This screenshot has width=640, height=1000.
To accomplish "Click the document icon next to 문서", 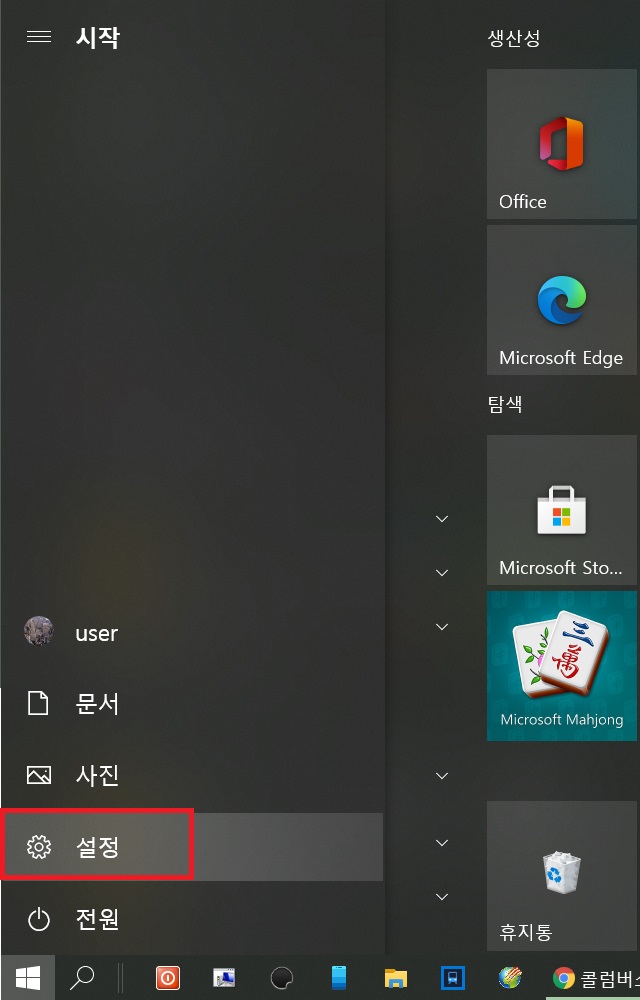I will click(39, 703).
